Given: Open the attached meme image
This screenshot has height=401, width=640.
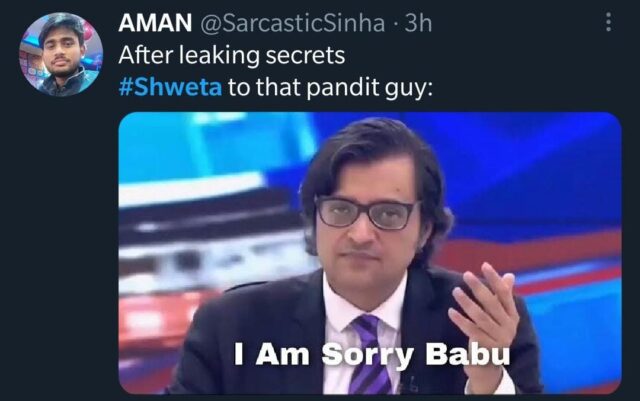Looking at the screenshot, I should click(x=370, y=253).
